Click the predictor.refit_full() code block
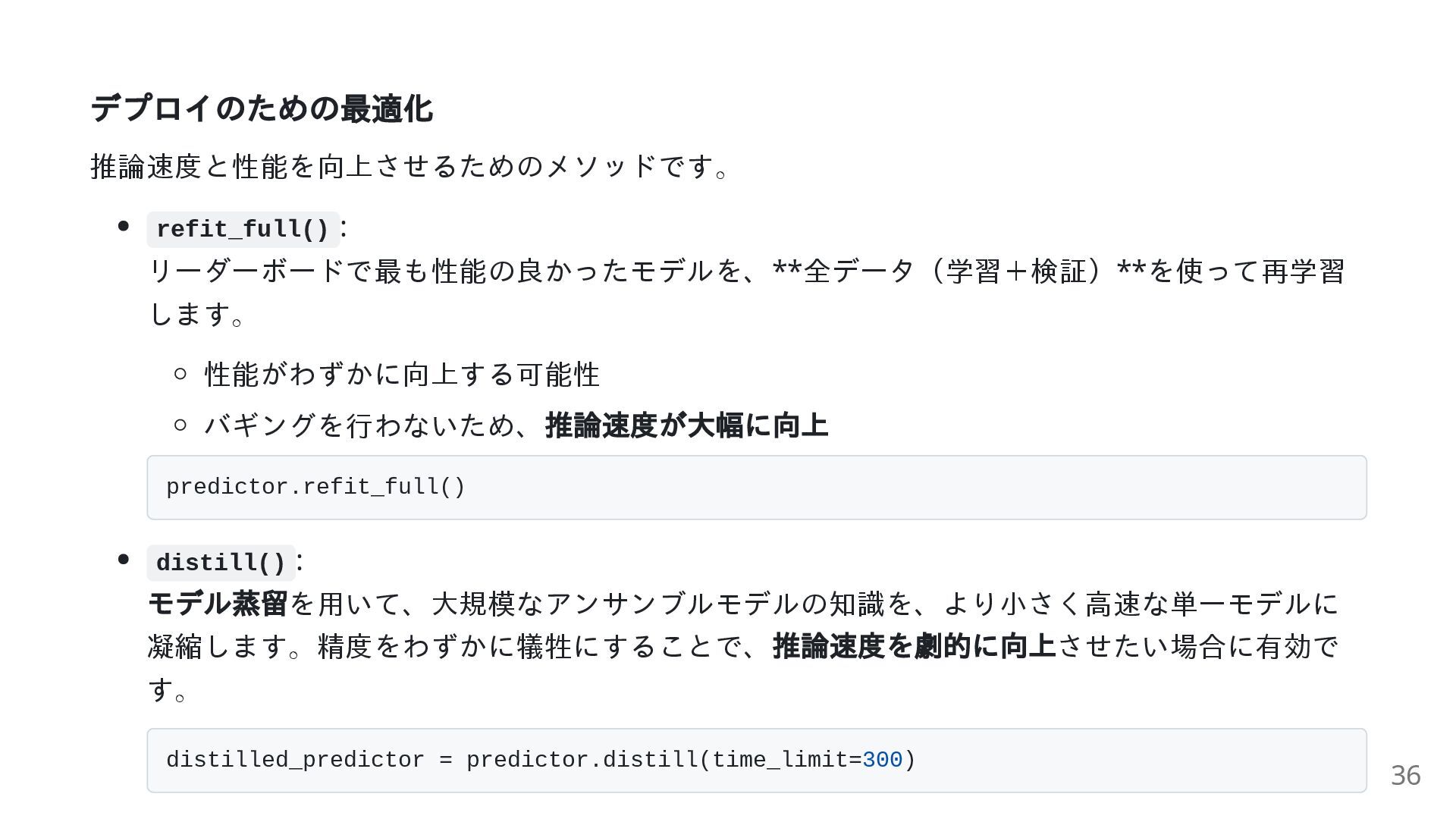The height and width of the screenshot is (819, 1456). click(x=756, y=488)
